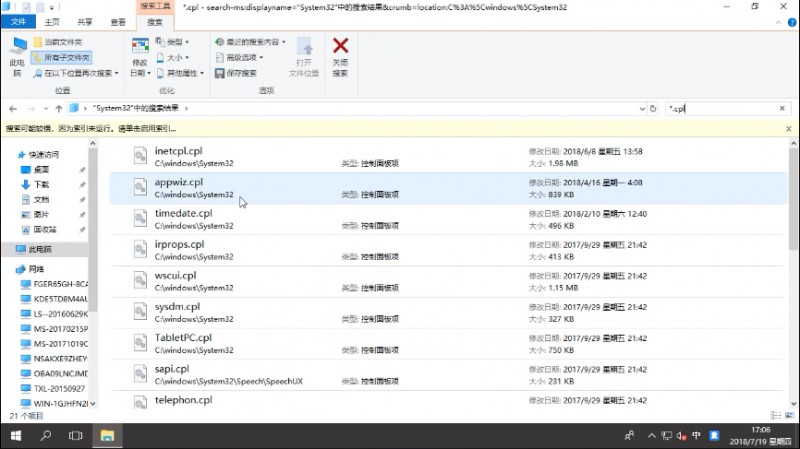
Task: Click the Refresh button beside address bar
Action: [653, 109]
